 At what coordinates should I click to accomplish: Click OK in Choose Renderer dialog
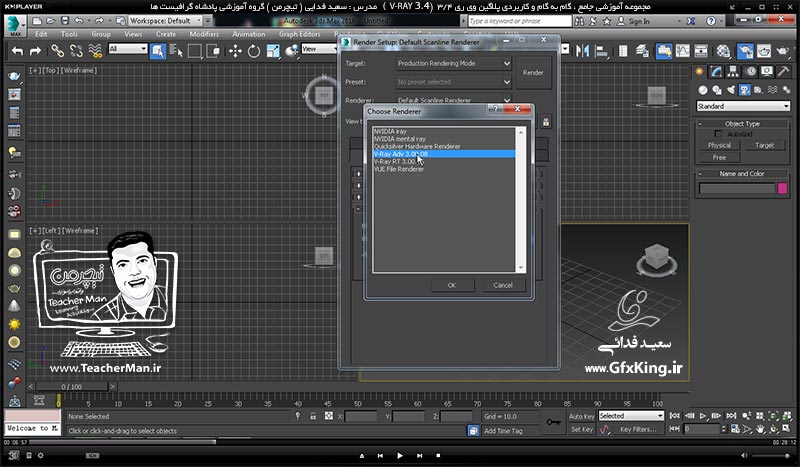coord(452,285)
